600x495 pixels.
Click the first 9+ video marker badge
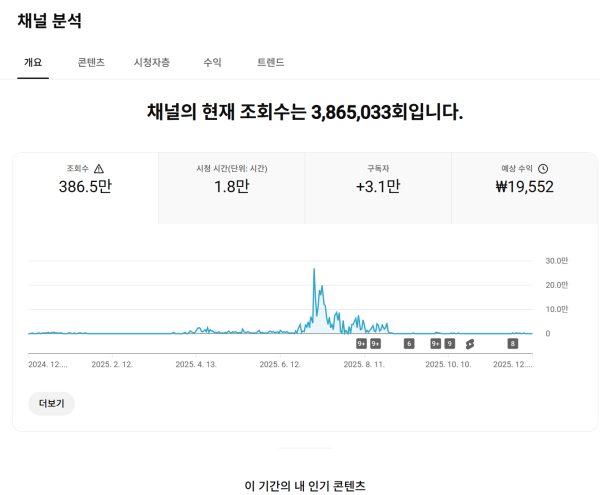[361, 343]
